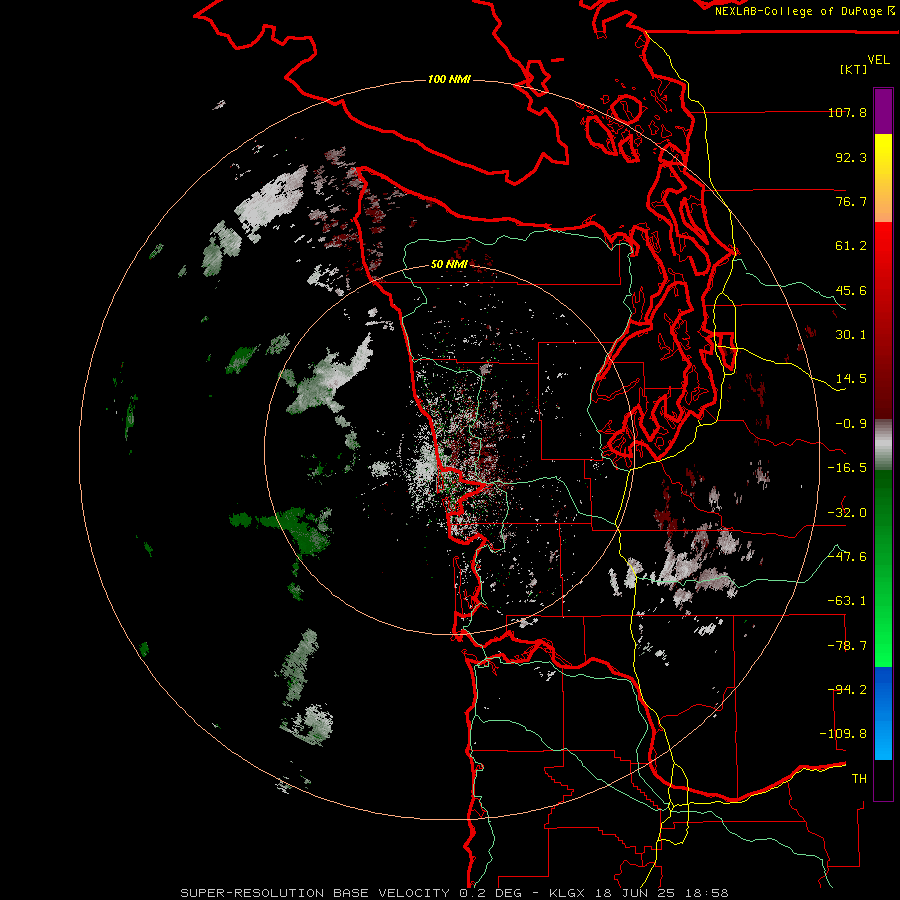Image resolution: width=900 pixels, height=900 pixels.
Task: Click the 61.2 velocity scale value
Action: [851, 246]
